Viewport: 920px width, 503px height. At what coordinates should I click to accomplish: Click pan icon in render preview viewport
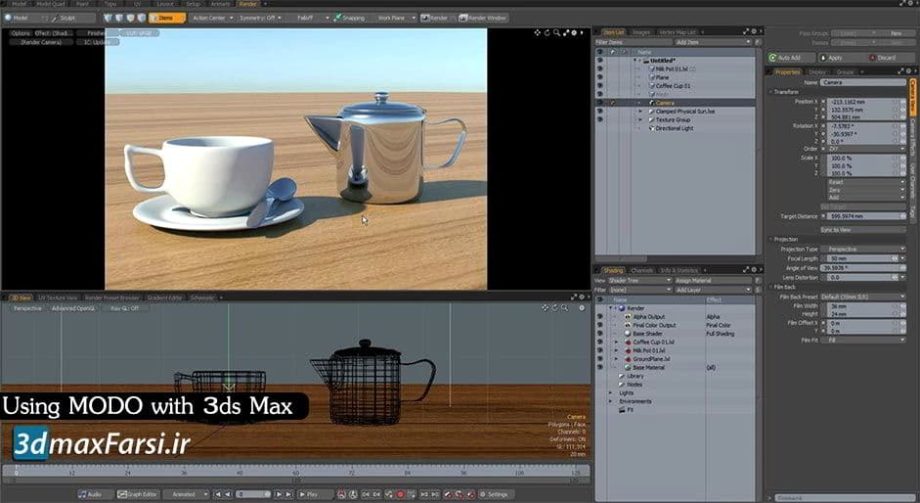point(537,33)
